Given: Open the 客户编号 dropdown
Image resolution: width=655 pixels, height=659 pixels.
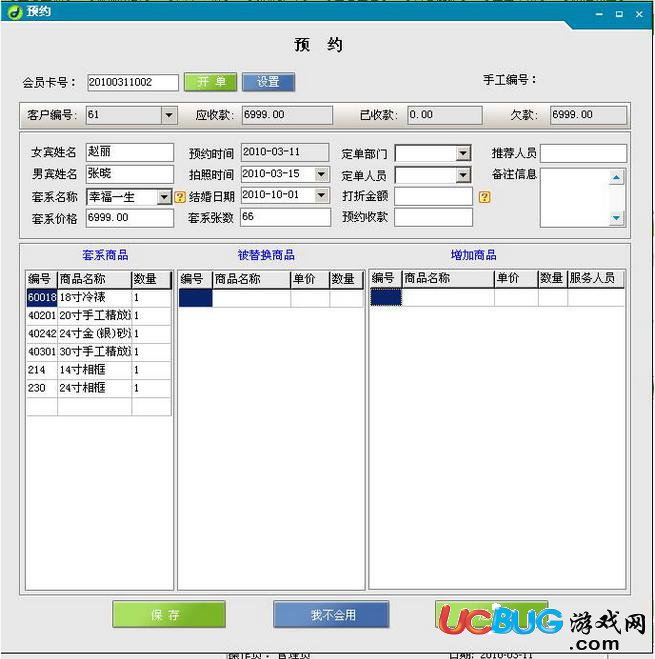Looking at the screenshot, I should (x=169, y=115).
